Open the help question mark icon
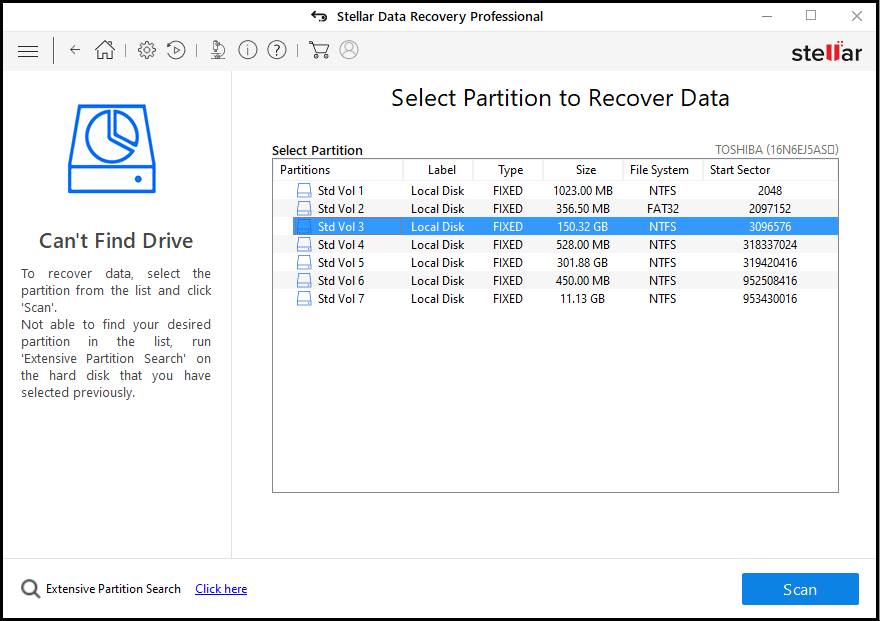The image size is (880, 621). point(277,50)
